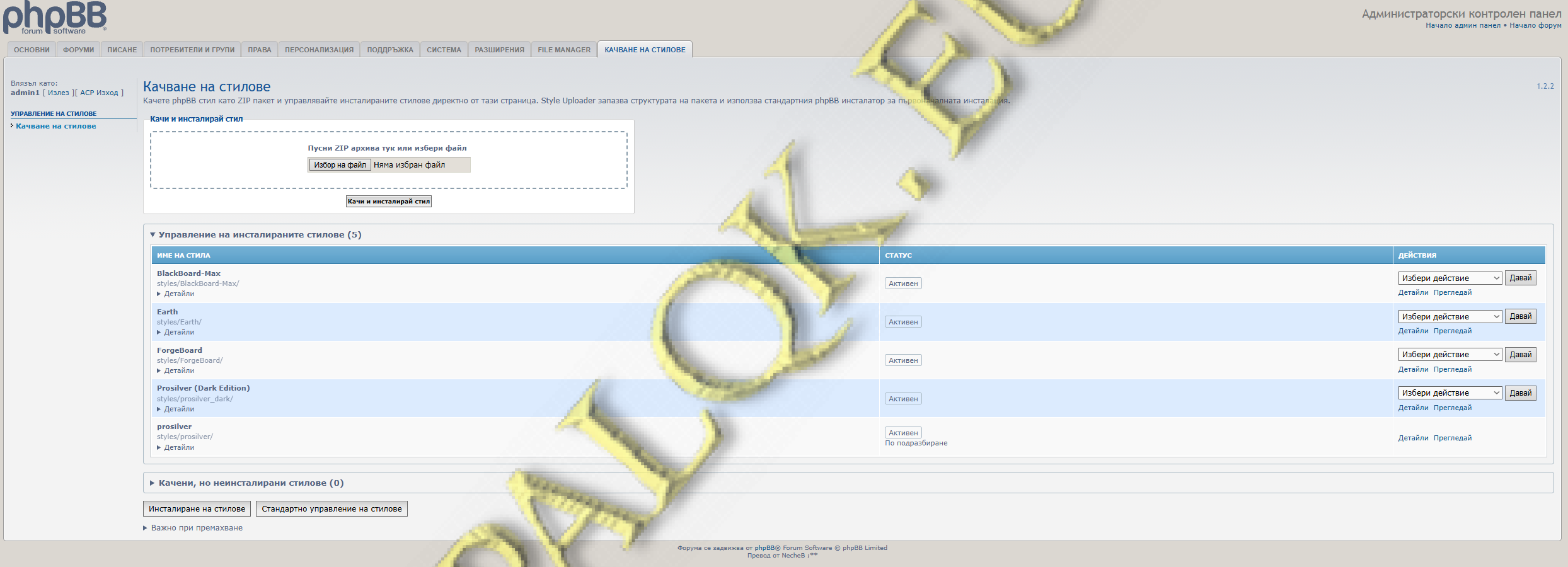Click the ACP Изход link

coord(99,93)
